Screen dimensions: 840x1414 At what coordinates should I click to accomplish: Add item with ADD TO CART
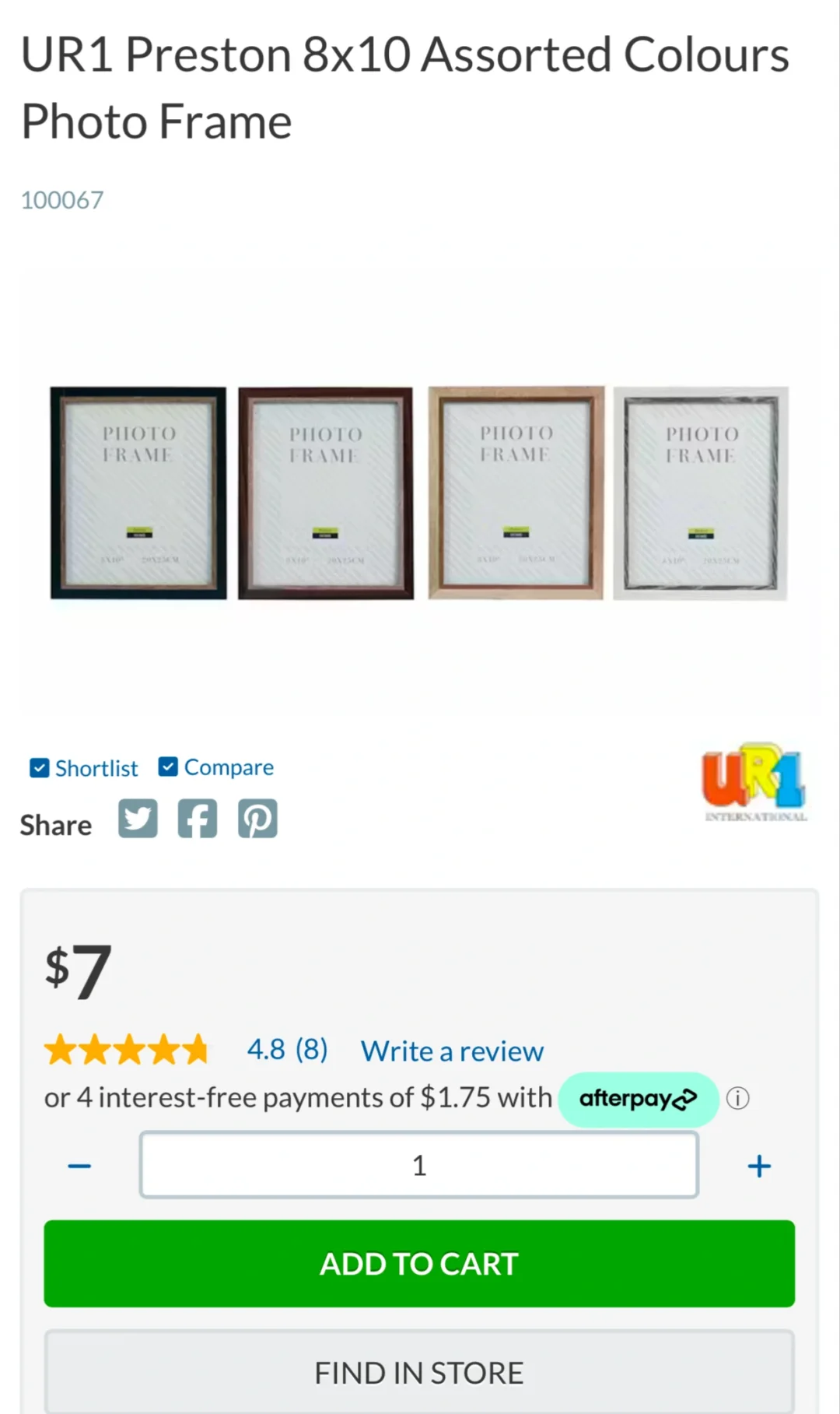(x=419, y=1264)
